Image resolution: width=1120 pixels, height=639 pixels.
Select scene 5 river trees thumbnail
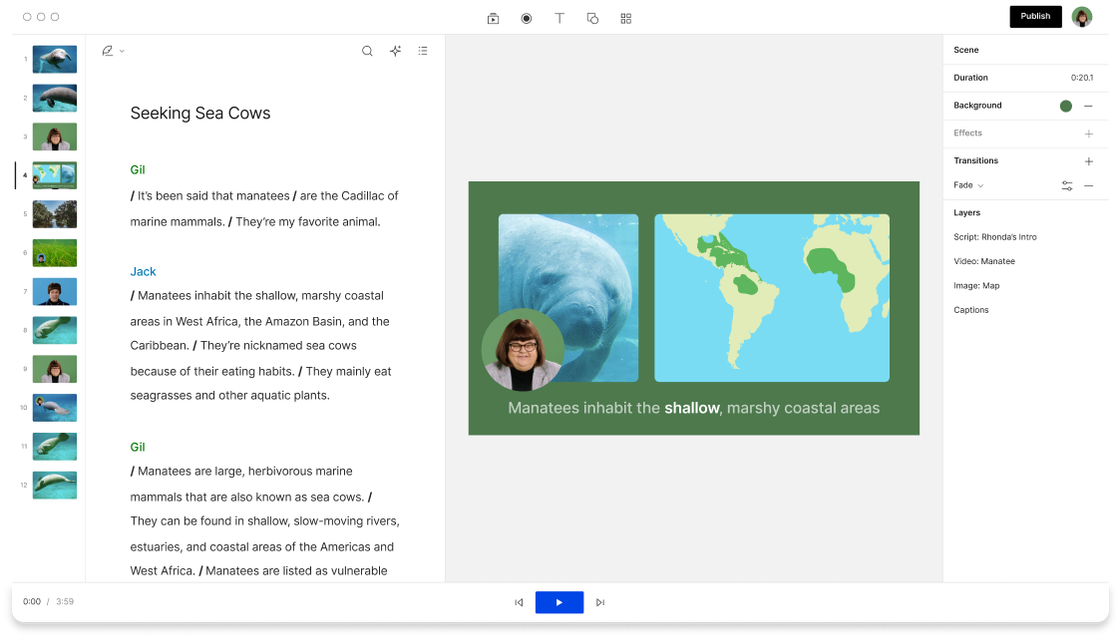[55, 214]
